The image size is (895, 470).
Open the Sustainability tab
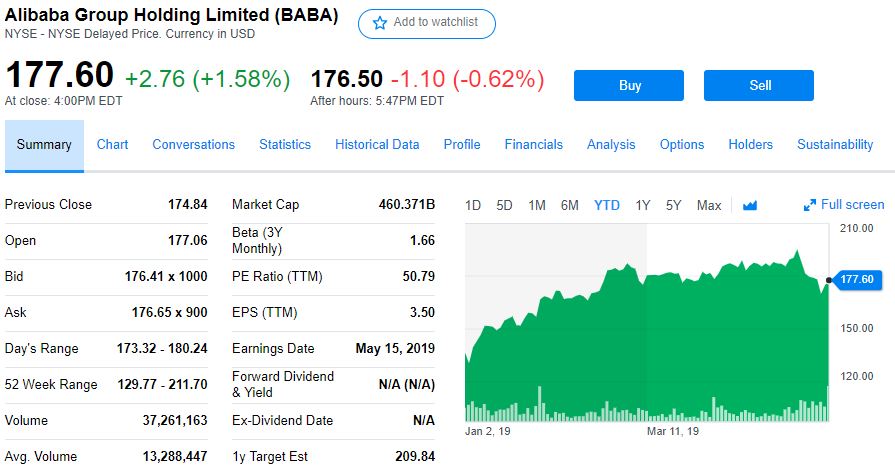835,144
